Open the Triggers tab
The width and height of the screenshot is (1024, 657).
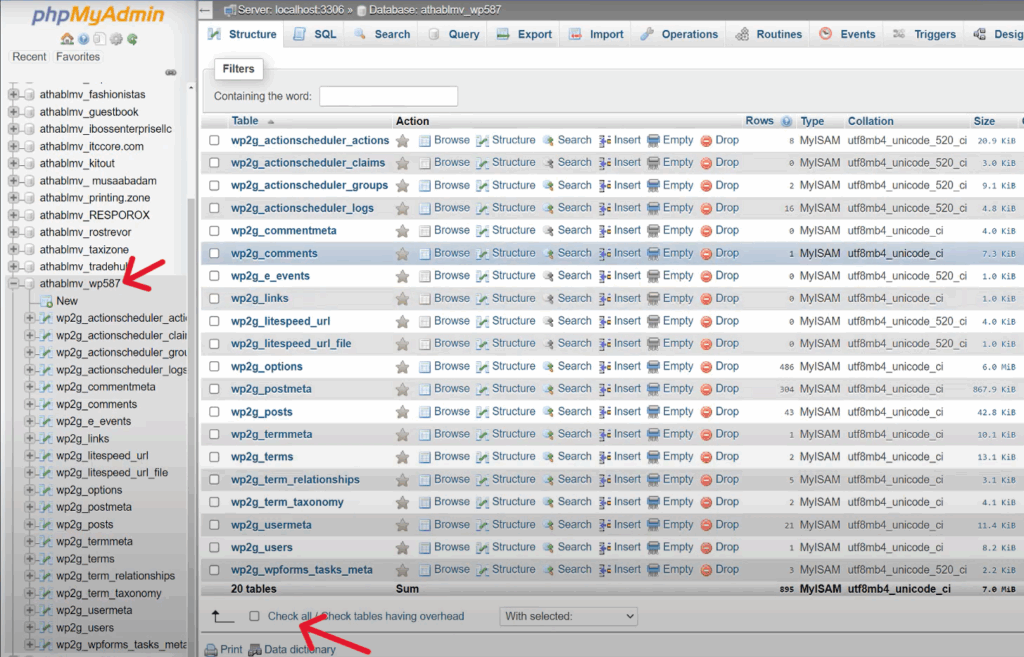[x=925, y=34]
